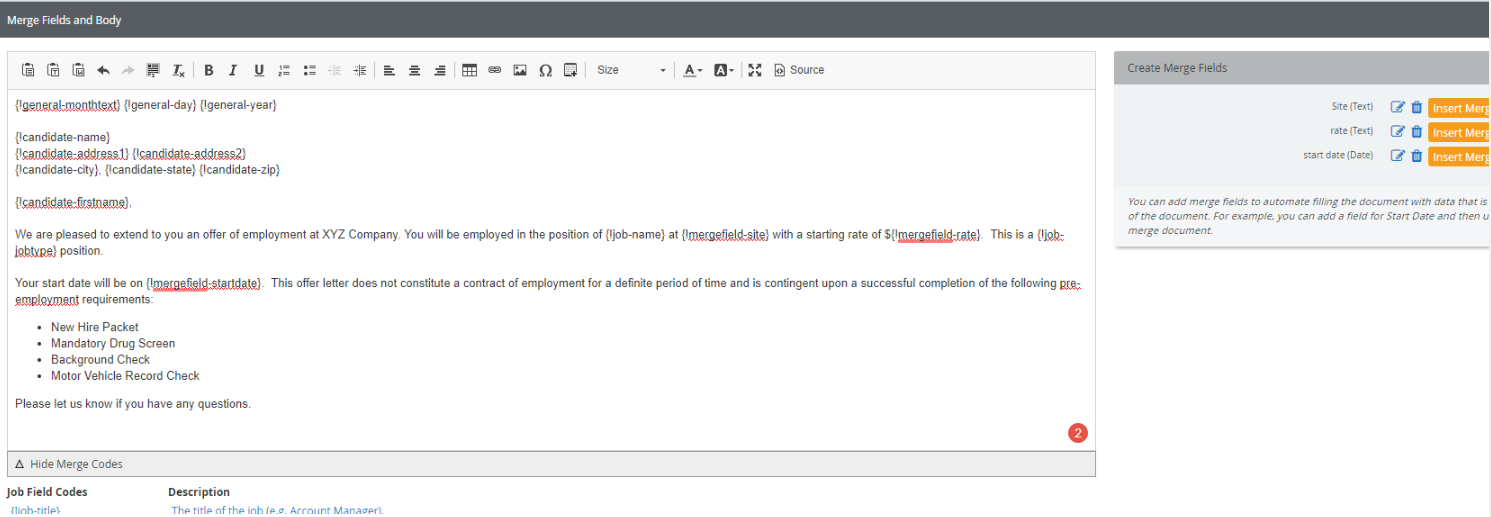
Task: Click the Undo arrow in editor toolbar
Action: [x=103, y=70]
